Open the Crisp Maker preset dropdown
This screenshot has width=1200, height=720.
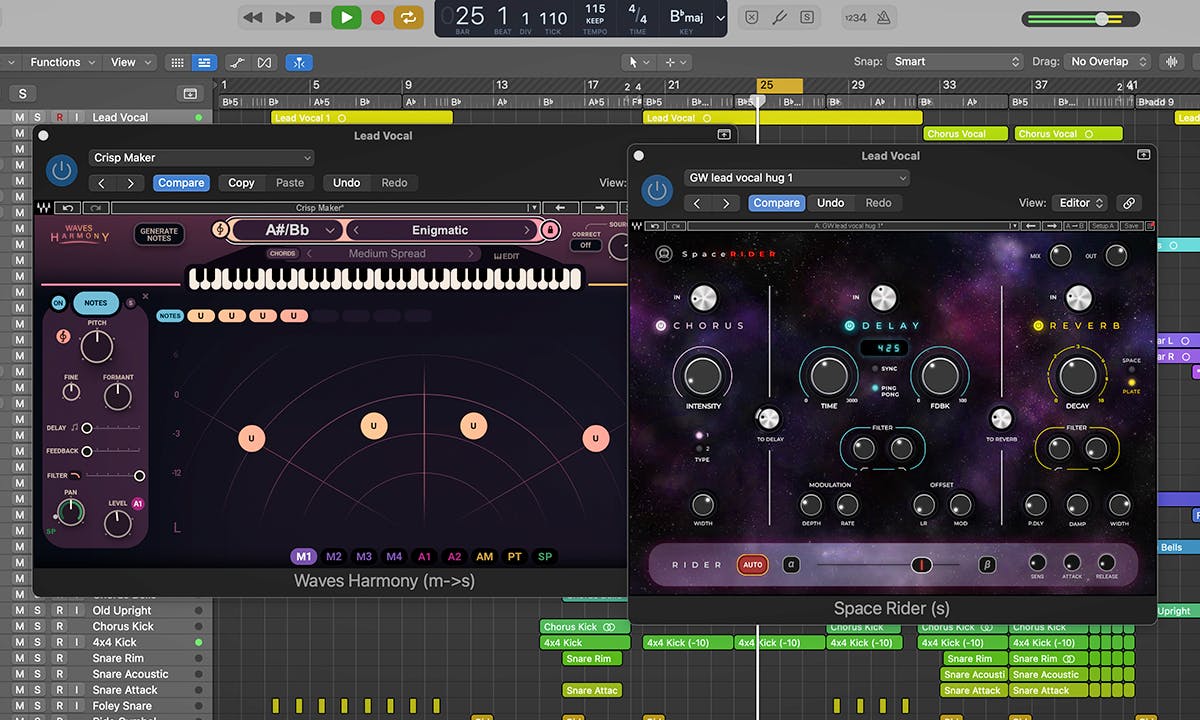click(x=201, y=157)
